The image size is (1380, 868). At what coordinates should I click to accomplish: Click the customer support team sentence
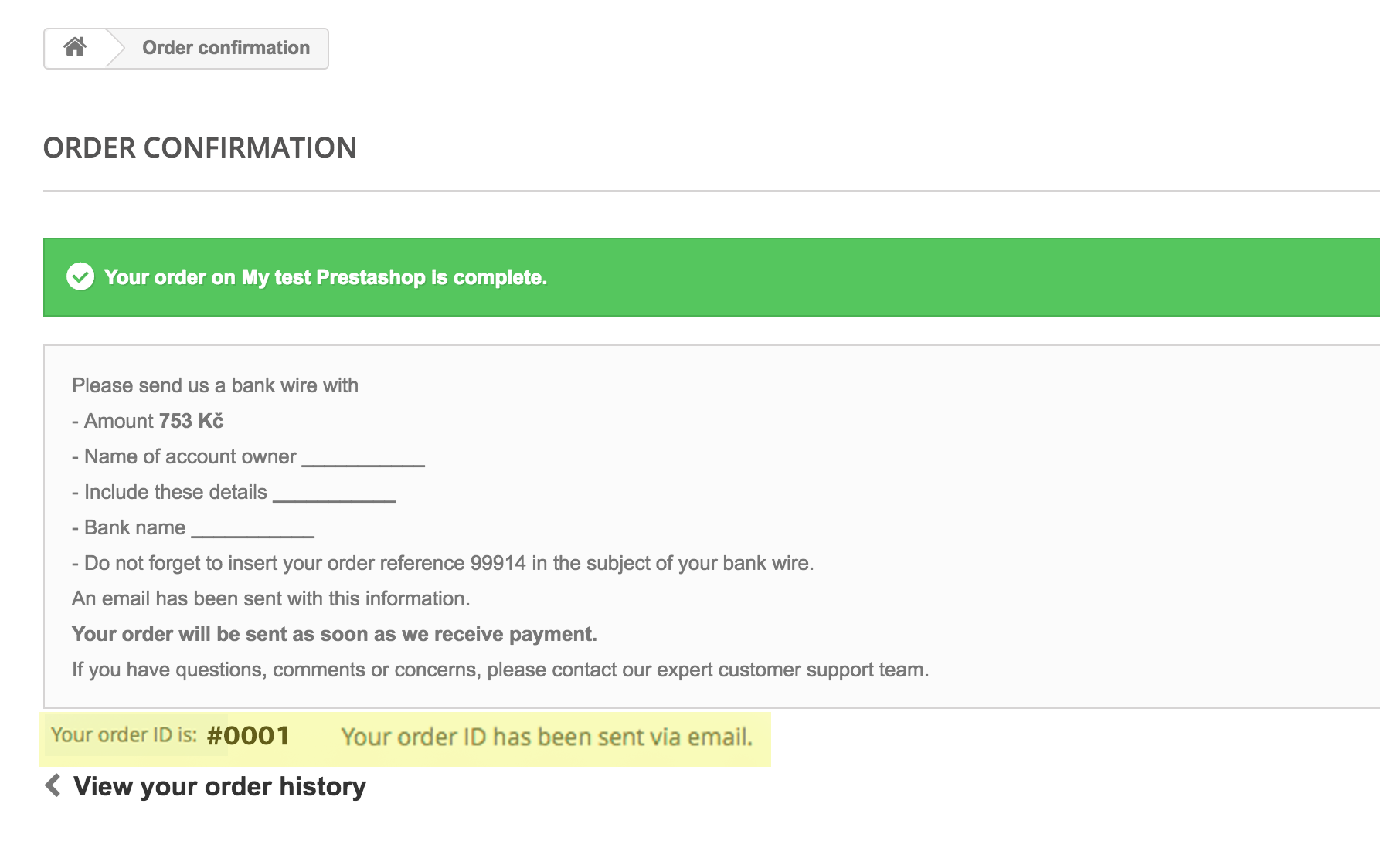500,670
